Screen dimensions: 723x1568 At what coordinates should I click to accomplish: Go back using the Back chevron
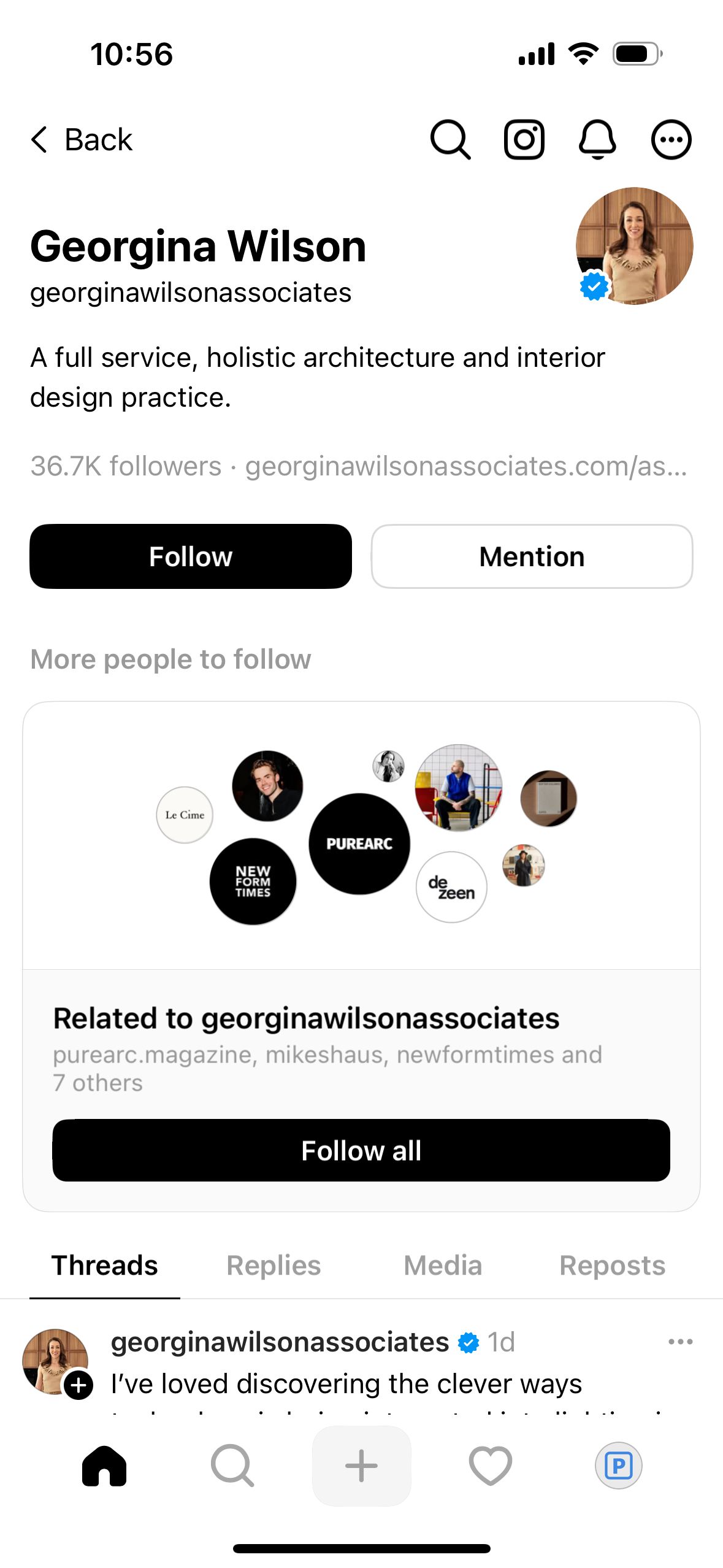pyautogui.click(x=81, y=140)
